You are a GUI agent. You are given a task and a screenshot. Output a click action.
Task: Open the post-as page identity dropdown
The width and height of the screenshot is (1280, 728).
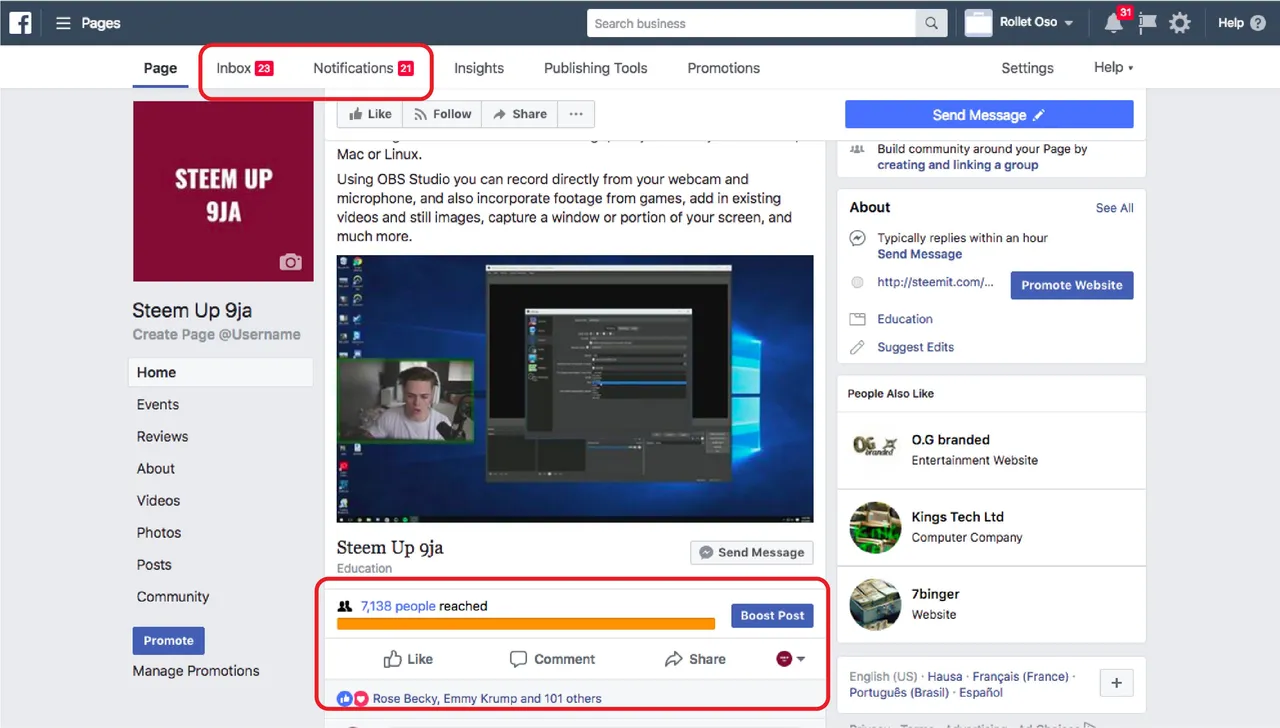pyautogui.click(x=791, y=659)
